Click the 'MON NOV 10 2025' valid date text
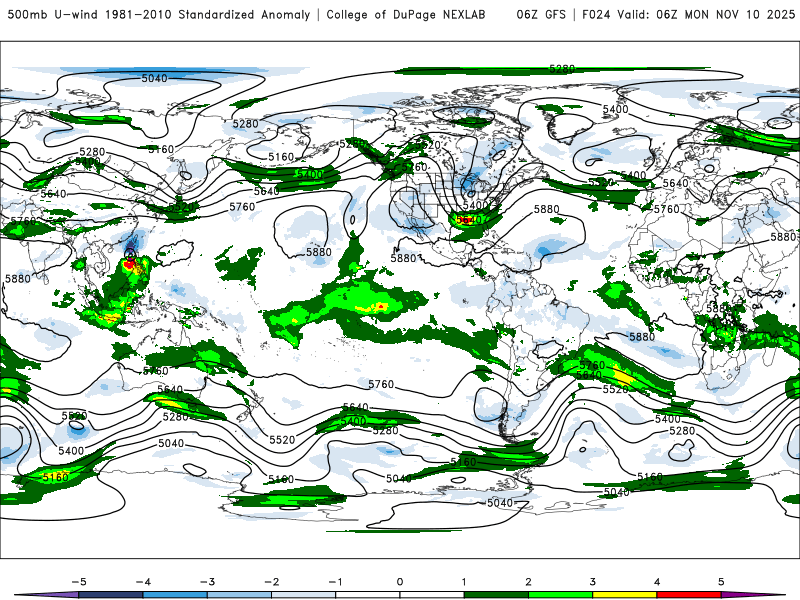This screenshot has width=800, height=600. tap(739, 15)
